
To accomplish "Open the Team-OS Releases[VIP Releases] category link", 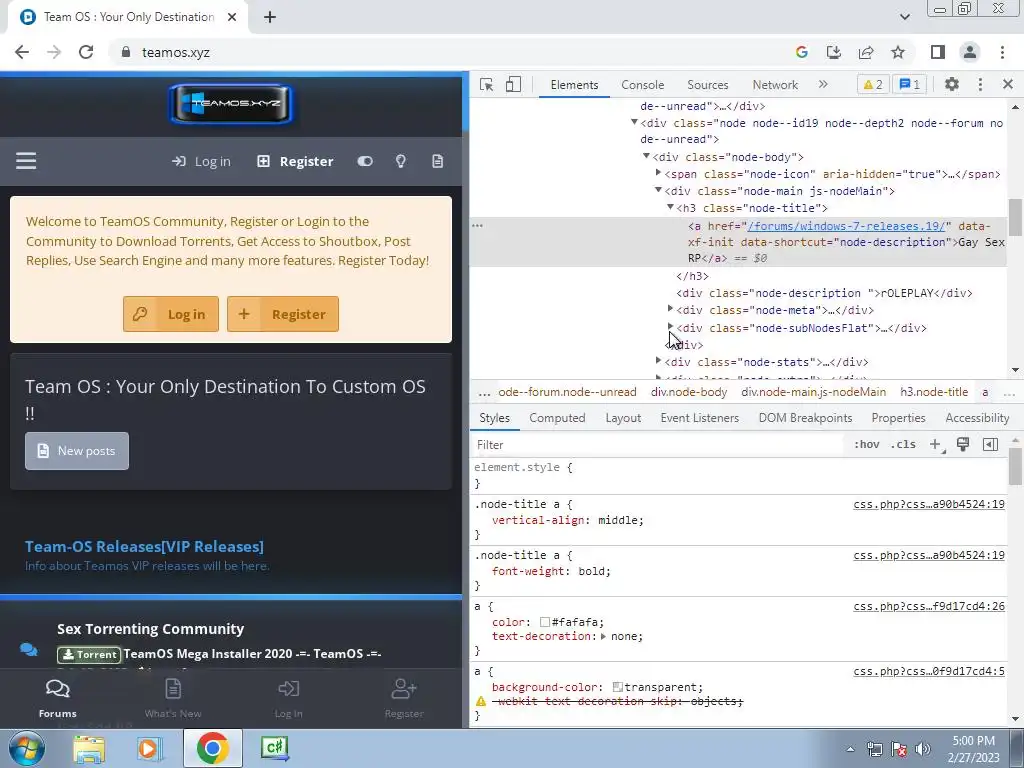I will [x=144, y=547].
